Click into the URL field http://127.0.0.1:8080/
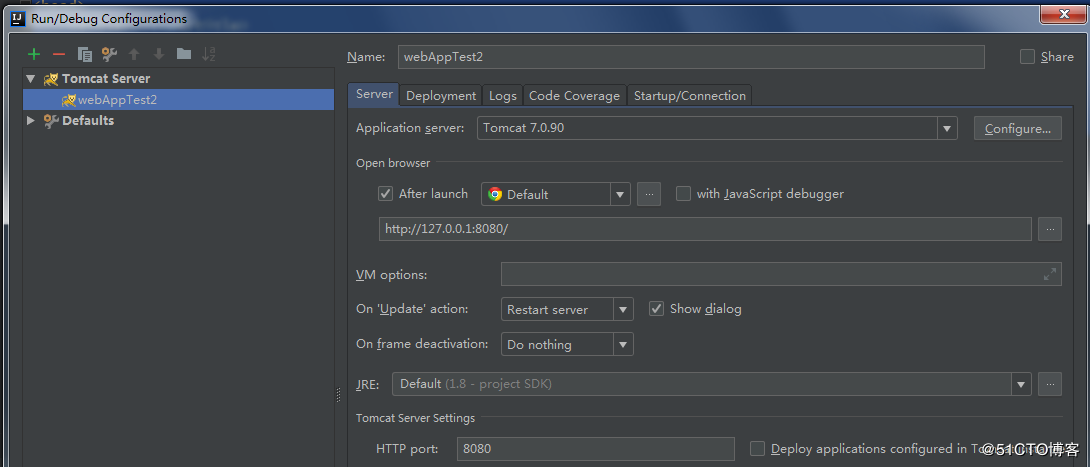Image resolution: width=1090 pixels, height=467 pixels. click(x=705, y=229)
